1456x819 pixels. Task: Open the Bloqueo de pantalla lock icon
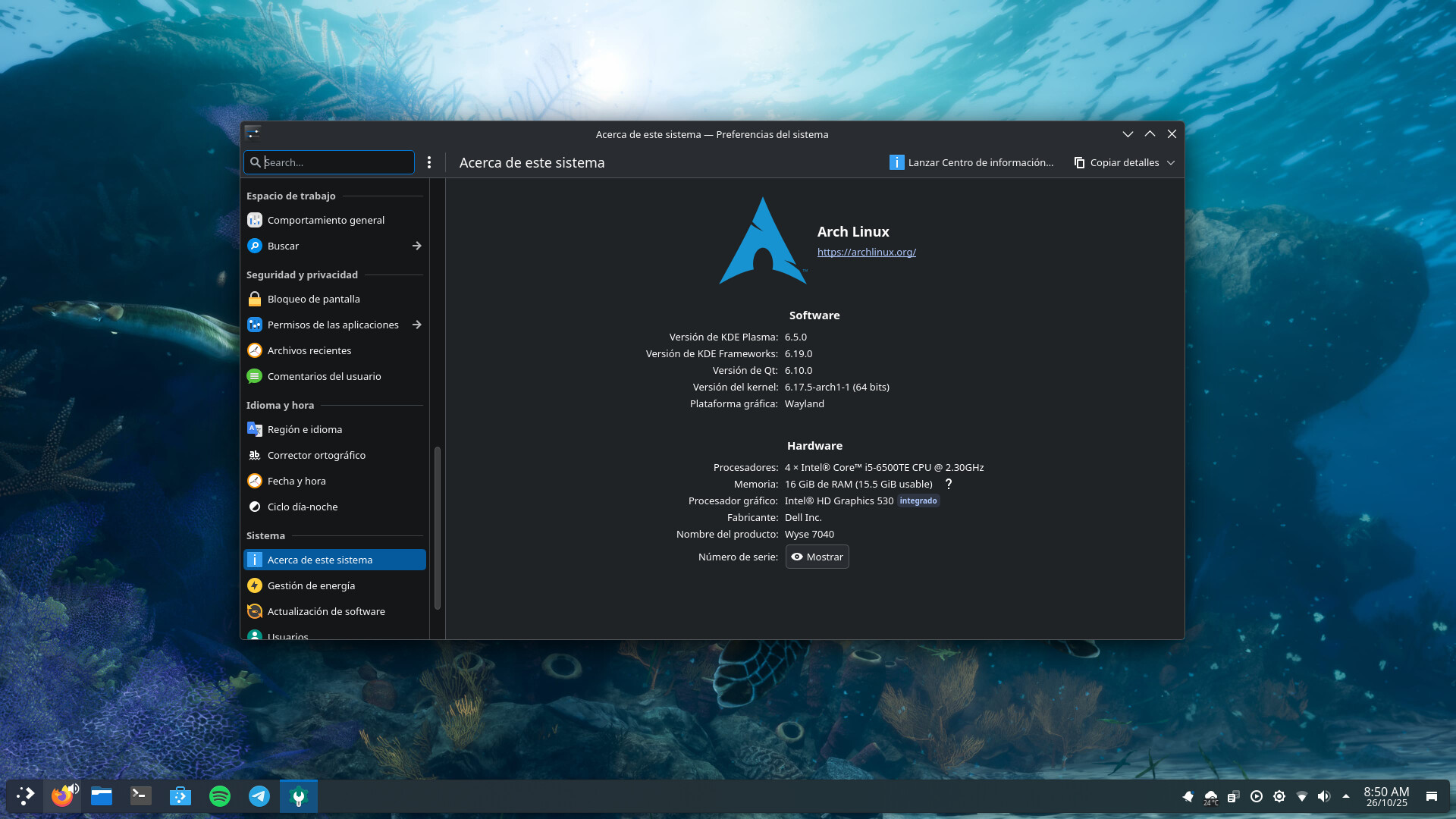pyautogui.click(x=255, y=300)
